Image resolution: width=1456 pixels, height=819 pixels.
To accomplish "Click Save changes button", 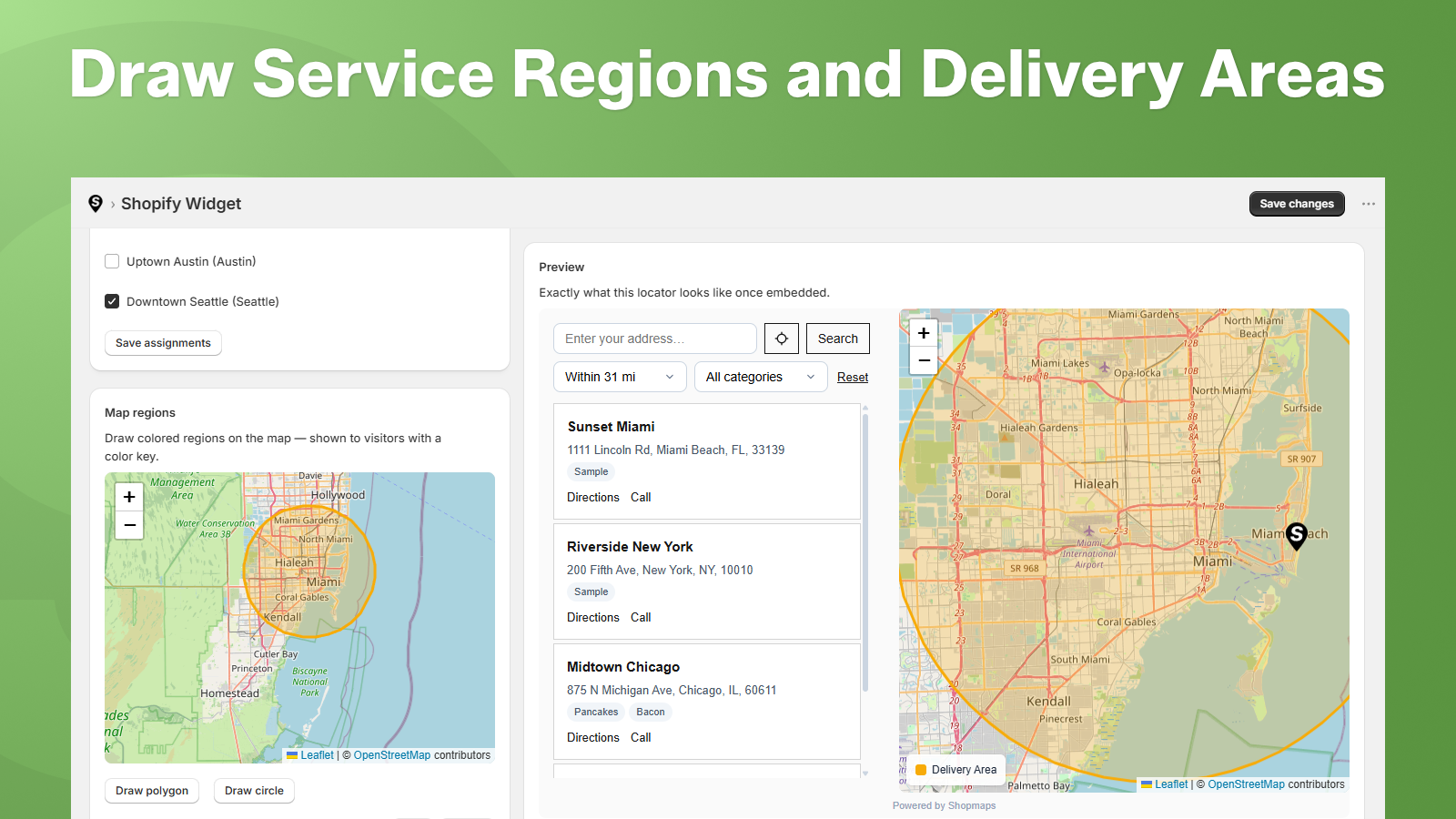I will pyautogui.click(x=1297, y=204).
